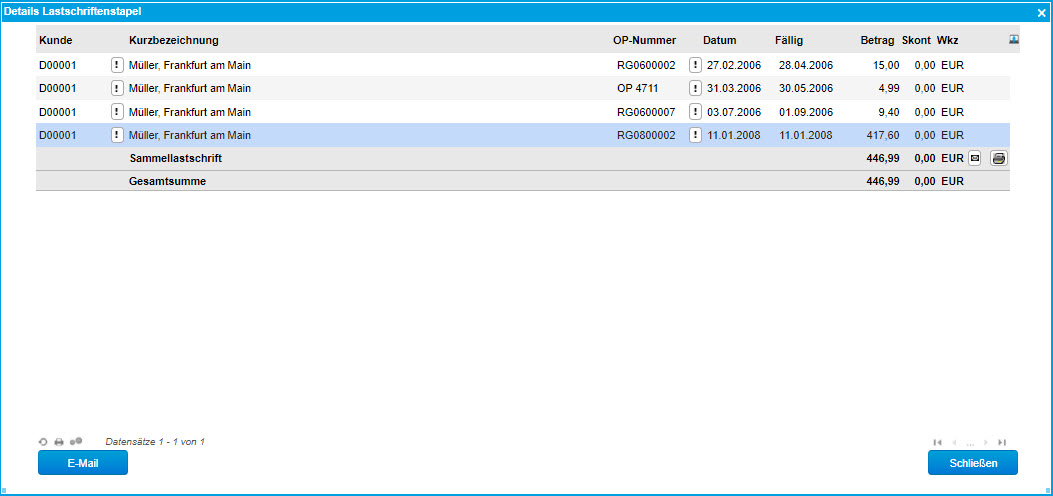Click envelope icon in Sammellastschrift row
1053x496 pixels.
coord(974,158)
